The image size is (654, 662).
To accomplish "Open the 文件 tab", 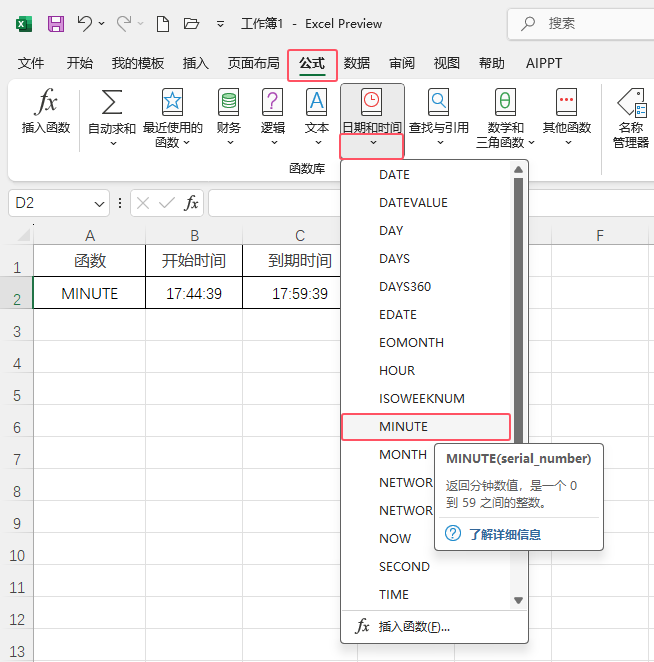I will (30, 63).
